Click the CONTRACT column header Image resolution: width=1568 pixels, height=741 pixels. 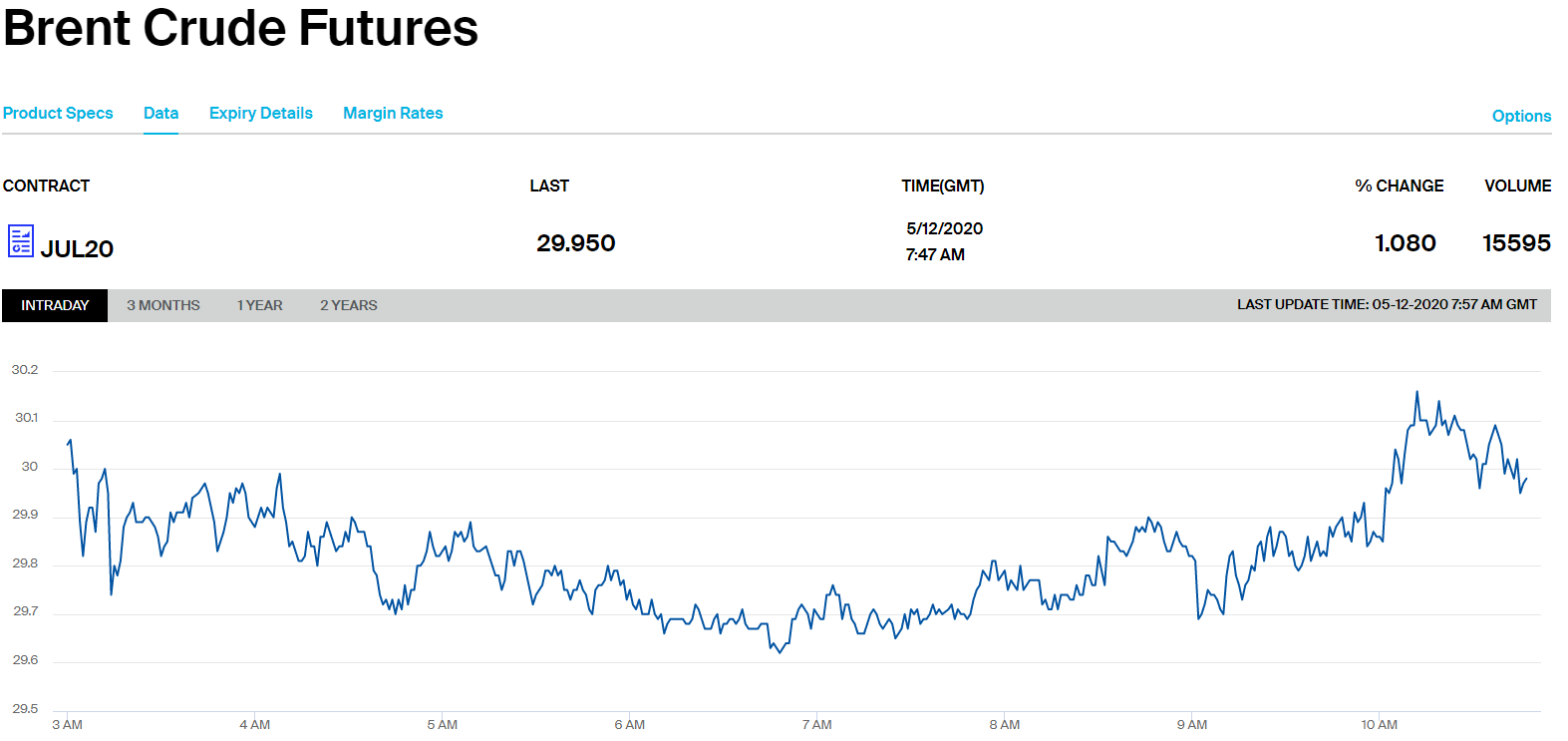tap(46, 185)
